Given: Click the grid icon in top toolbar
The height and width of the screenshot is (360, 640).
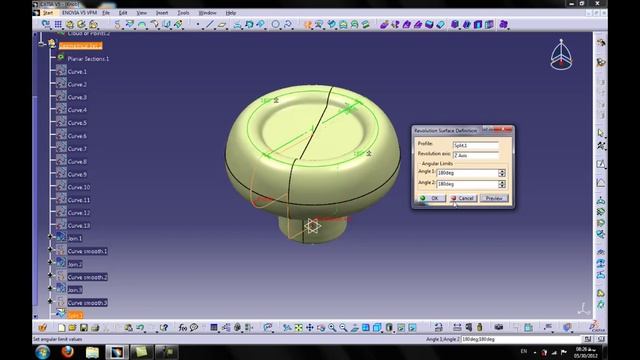Looking at the screenshot, I should (x=58, y=25).
